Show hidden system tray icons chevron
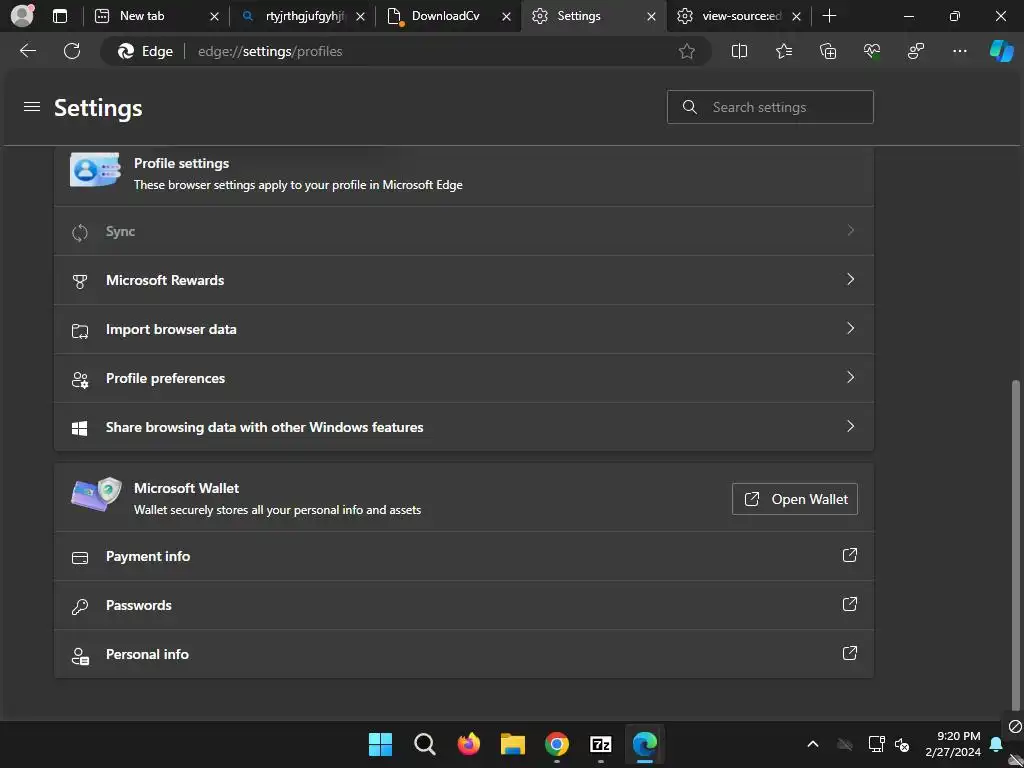 pos(812,744)
